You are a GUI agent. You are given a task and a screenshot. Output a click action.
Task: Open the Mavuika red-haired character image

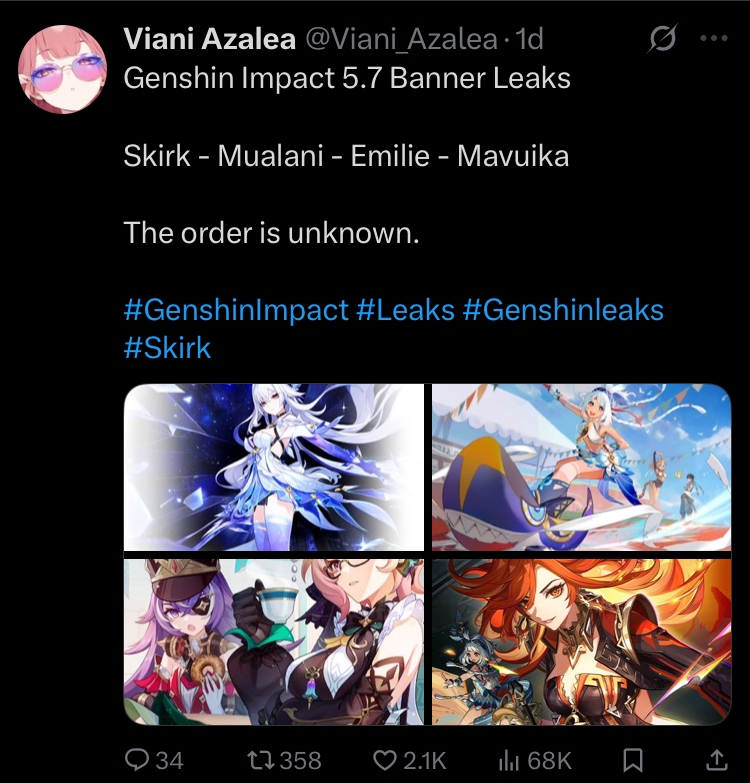pos(581,642)
